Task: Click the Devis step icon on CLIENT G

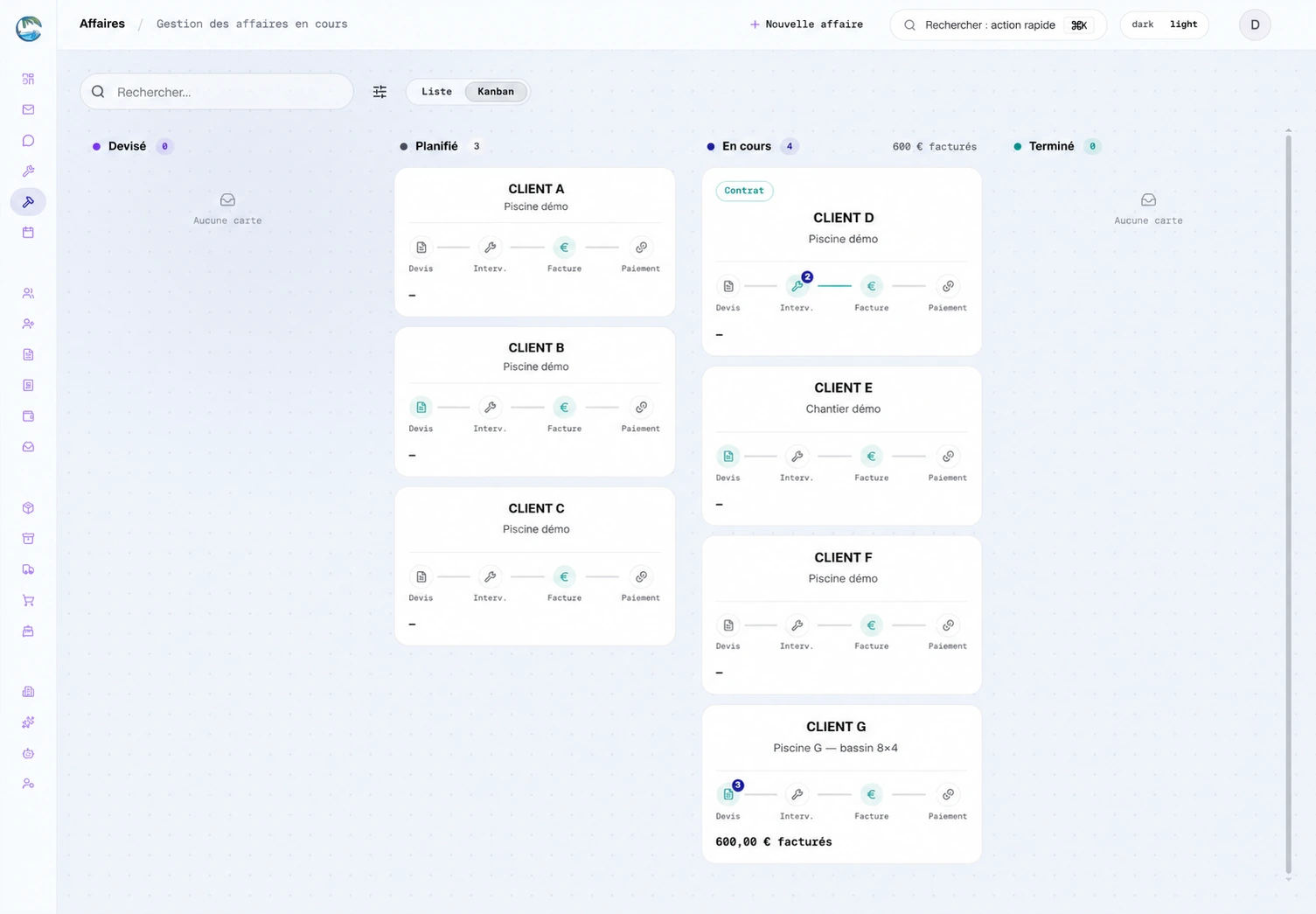Action: click(x=728, y=794)
